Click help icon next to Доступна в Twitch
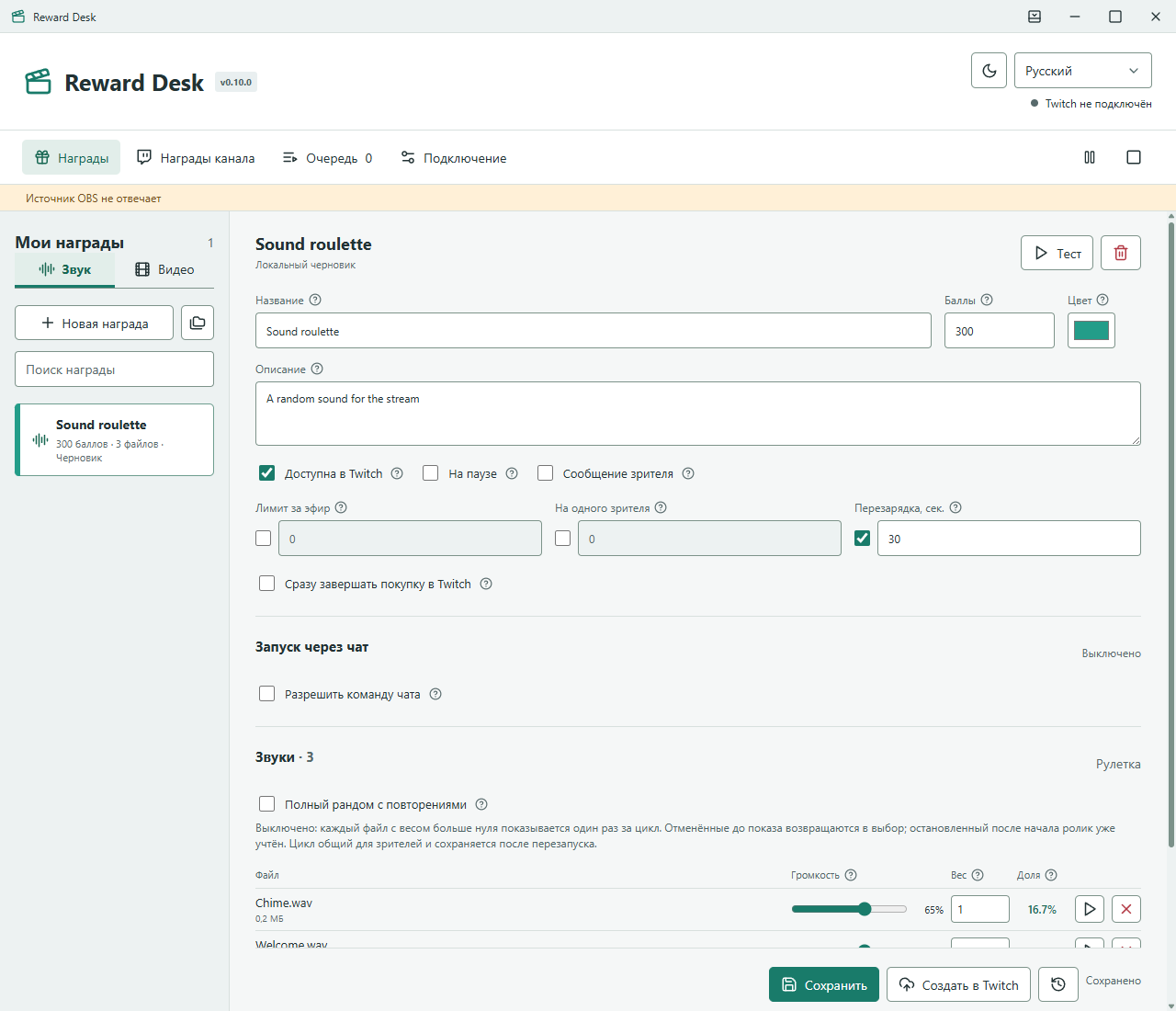Image resolution: width=1176 pixels, height=1011 pixels. [397, 473]
